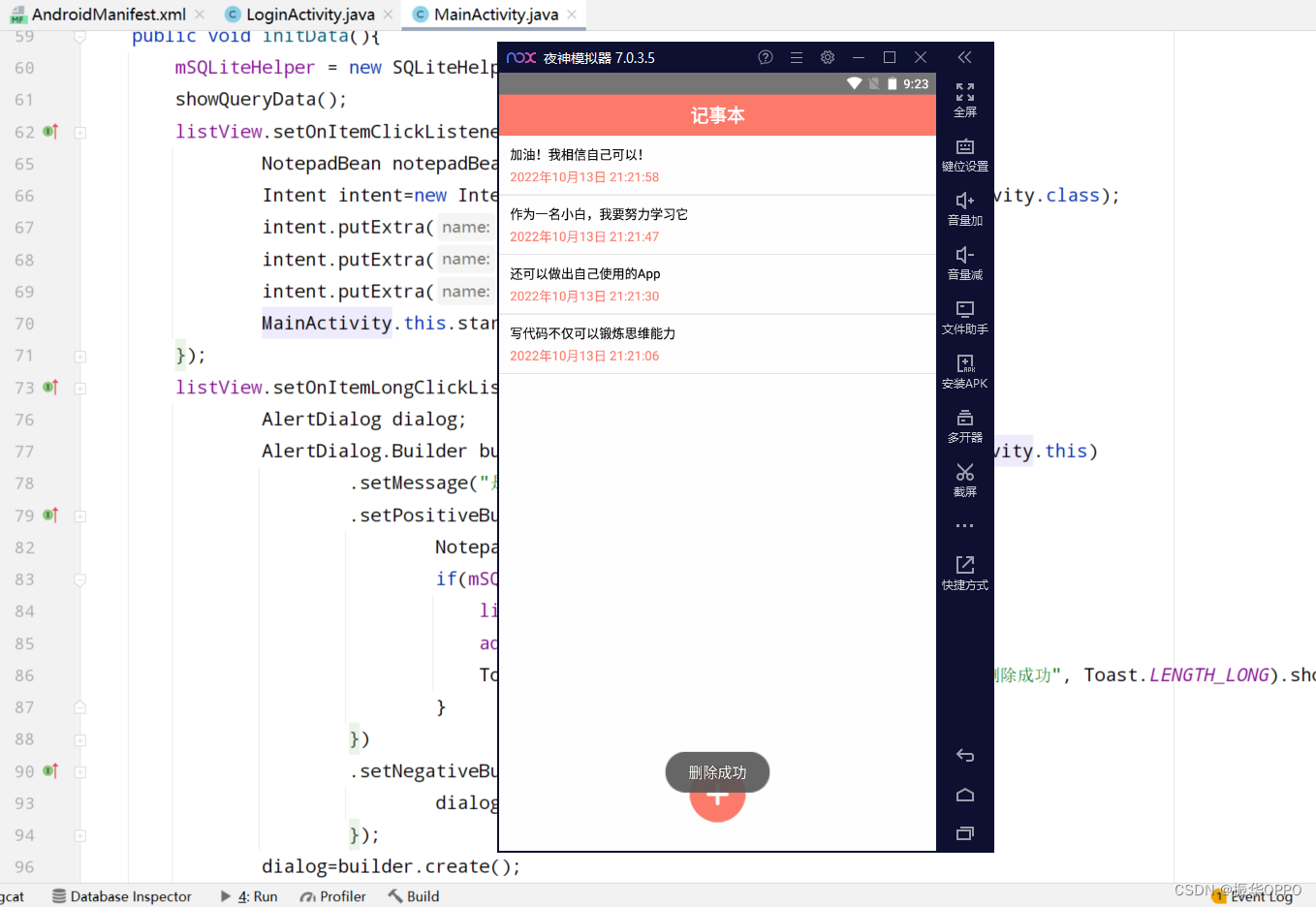
Task: Close the LoginActivity.java tab
Action: [x=388, y=15]
